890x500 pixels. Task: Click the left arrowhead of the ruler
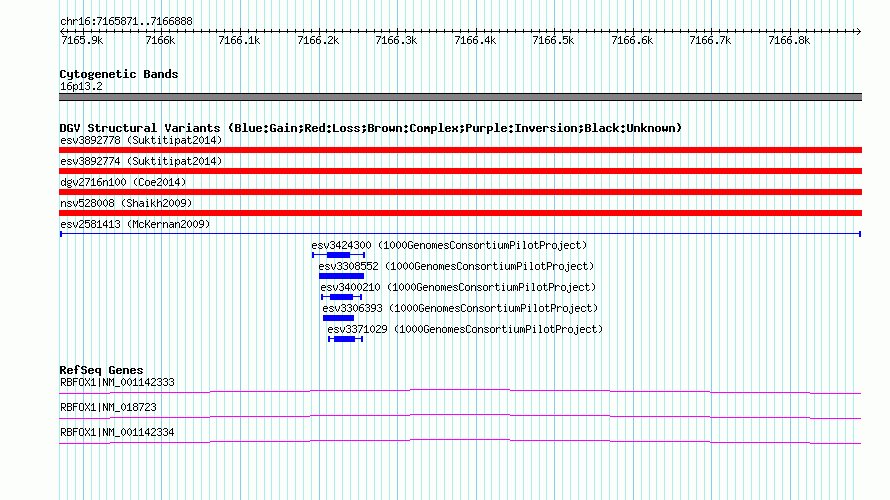pos(62,31)
